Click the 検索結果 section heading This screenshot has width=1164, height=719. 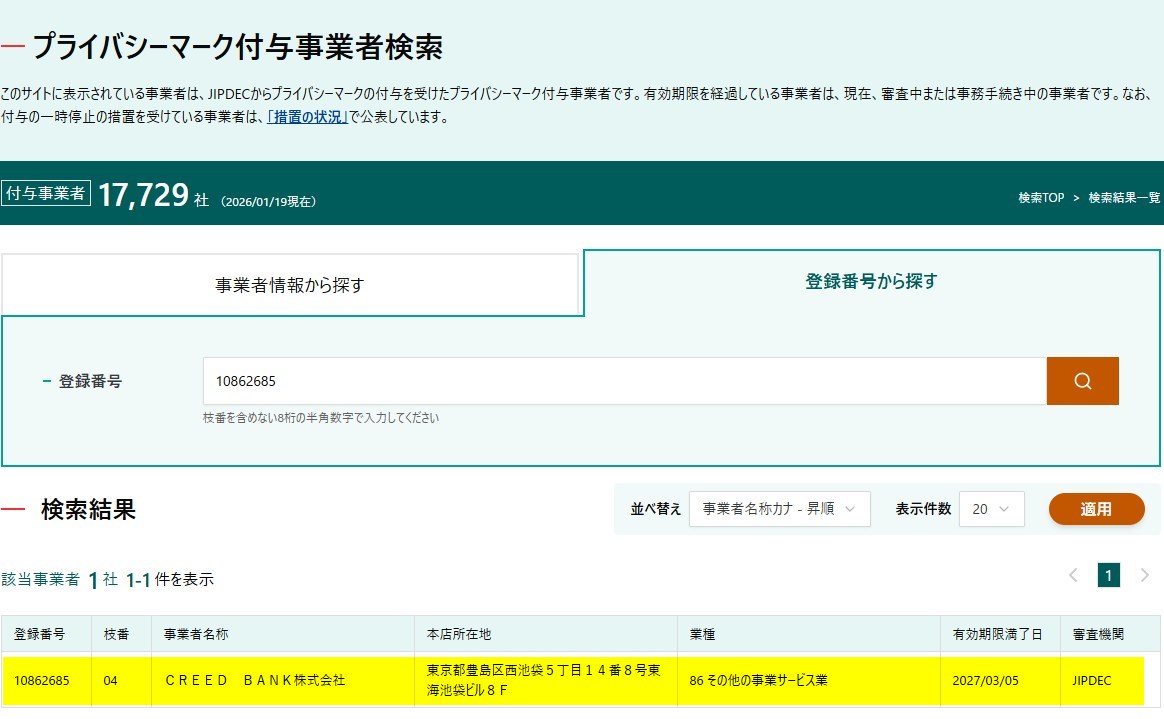pos(88,510)
